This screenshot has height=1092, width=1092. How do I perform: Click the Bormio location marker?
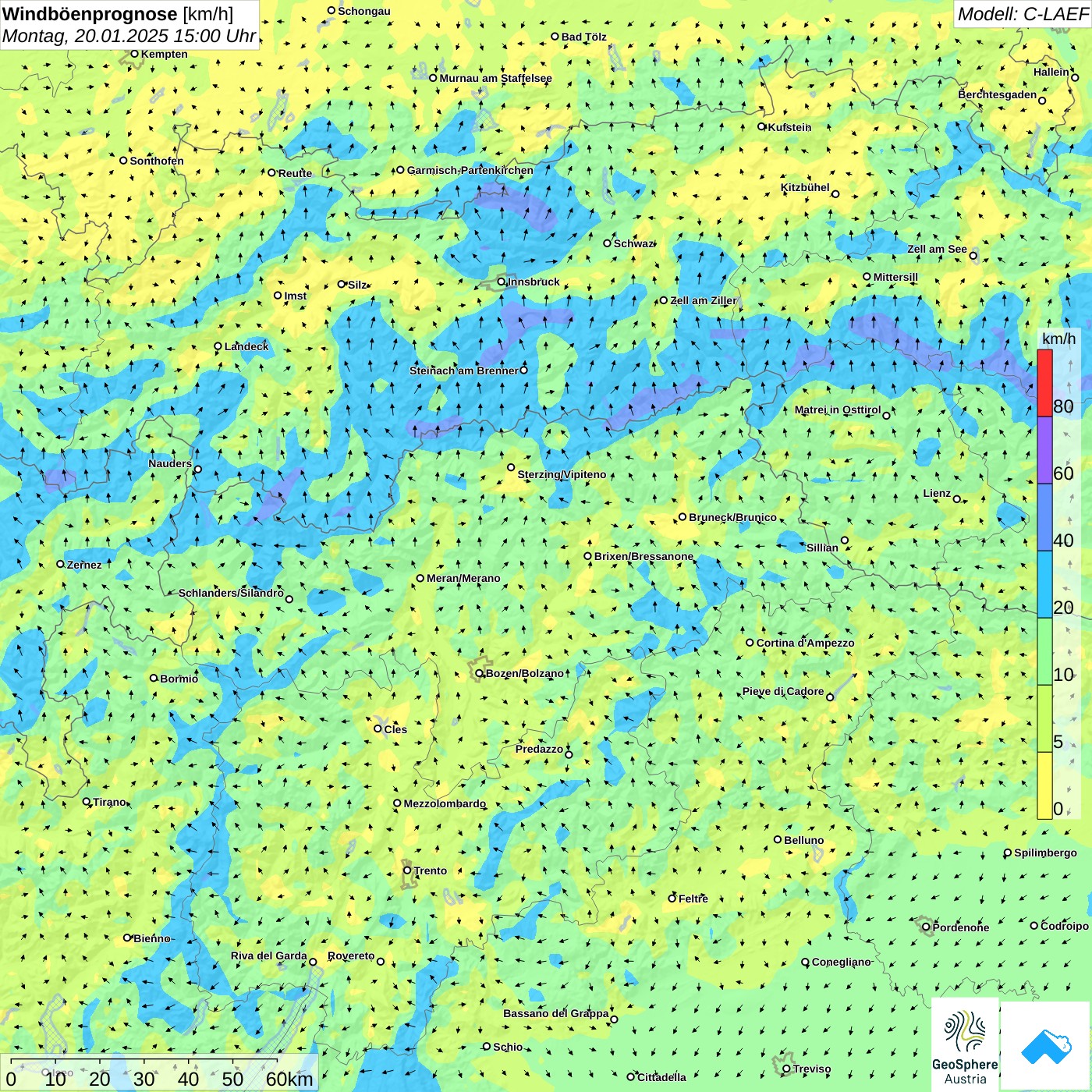[154, 678]
